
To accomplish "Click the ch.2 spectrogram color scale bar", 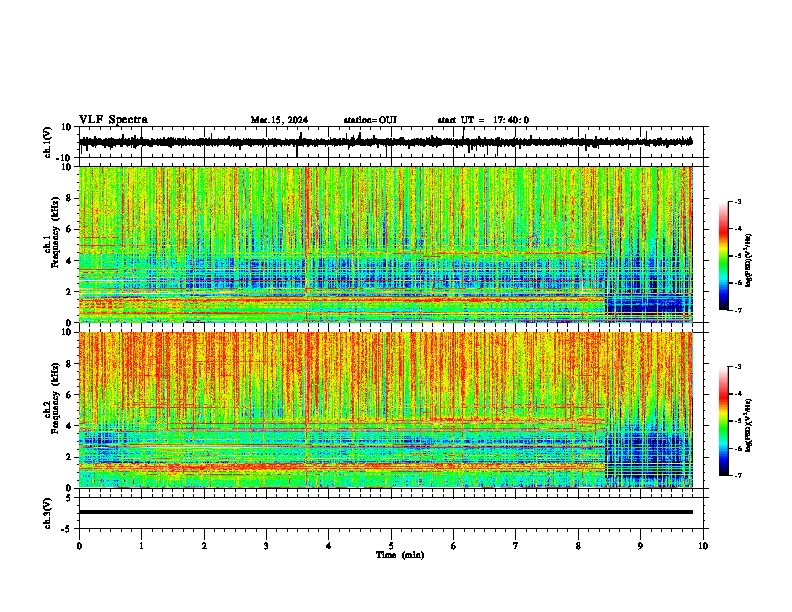I will pyautogui.click(x=724, y=421).
